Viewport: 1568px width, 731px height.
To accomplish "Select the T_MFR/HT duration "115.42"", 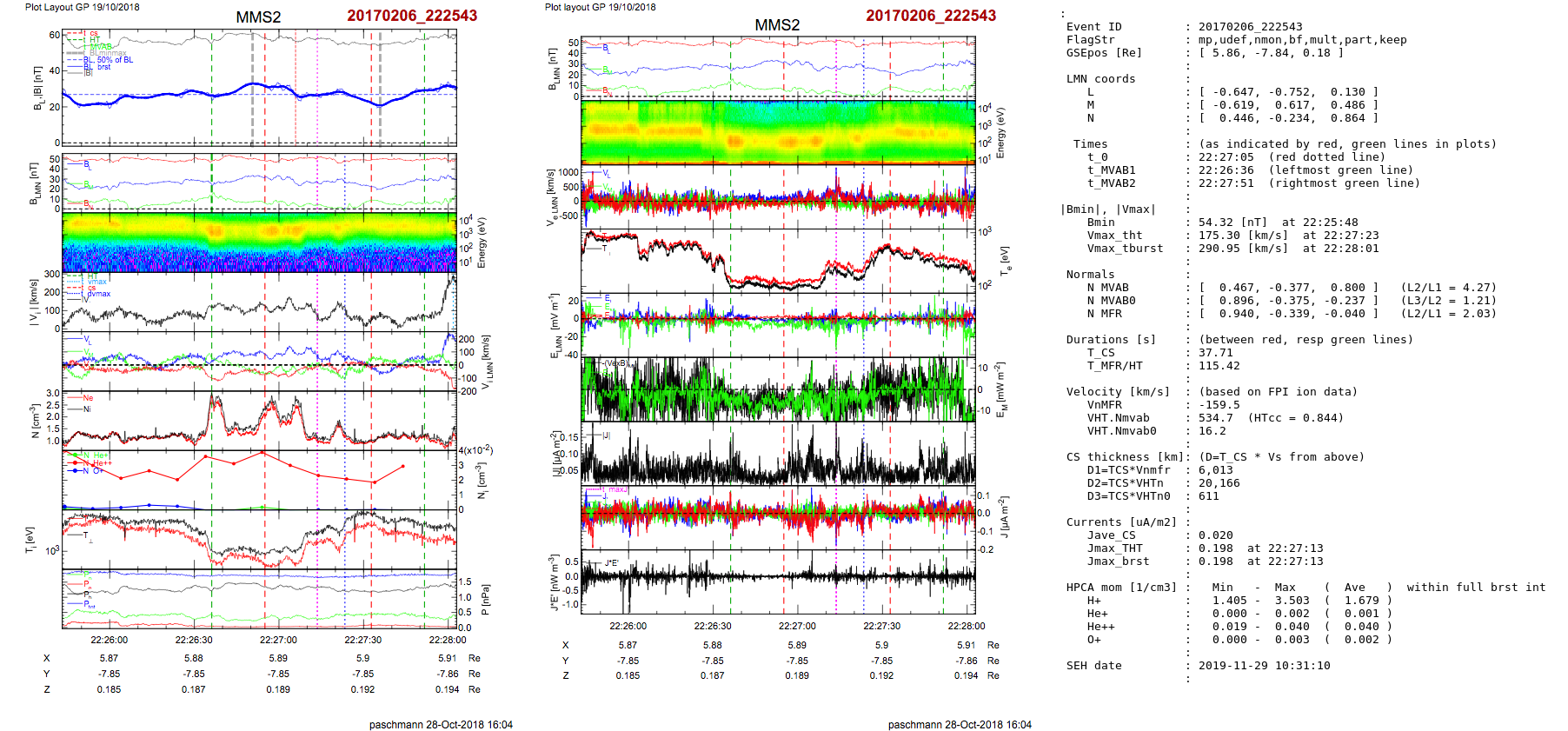I will coord(1219,366).
